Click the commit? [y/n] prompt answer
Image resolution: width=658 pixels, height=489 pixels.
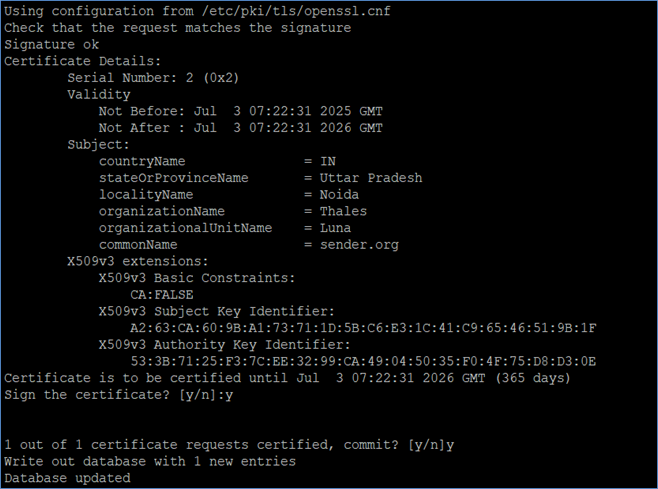[x=450, y=445]
